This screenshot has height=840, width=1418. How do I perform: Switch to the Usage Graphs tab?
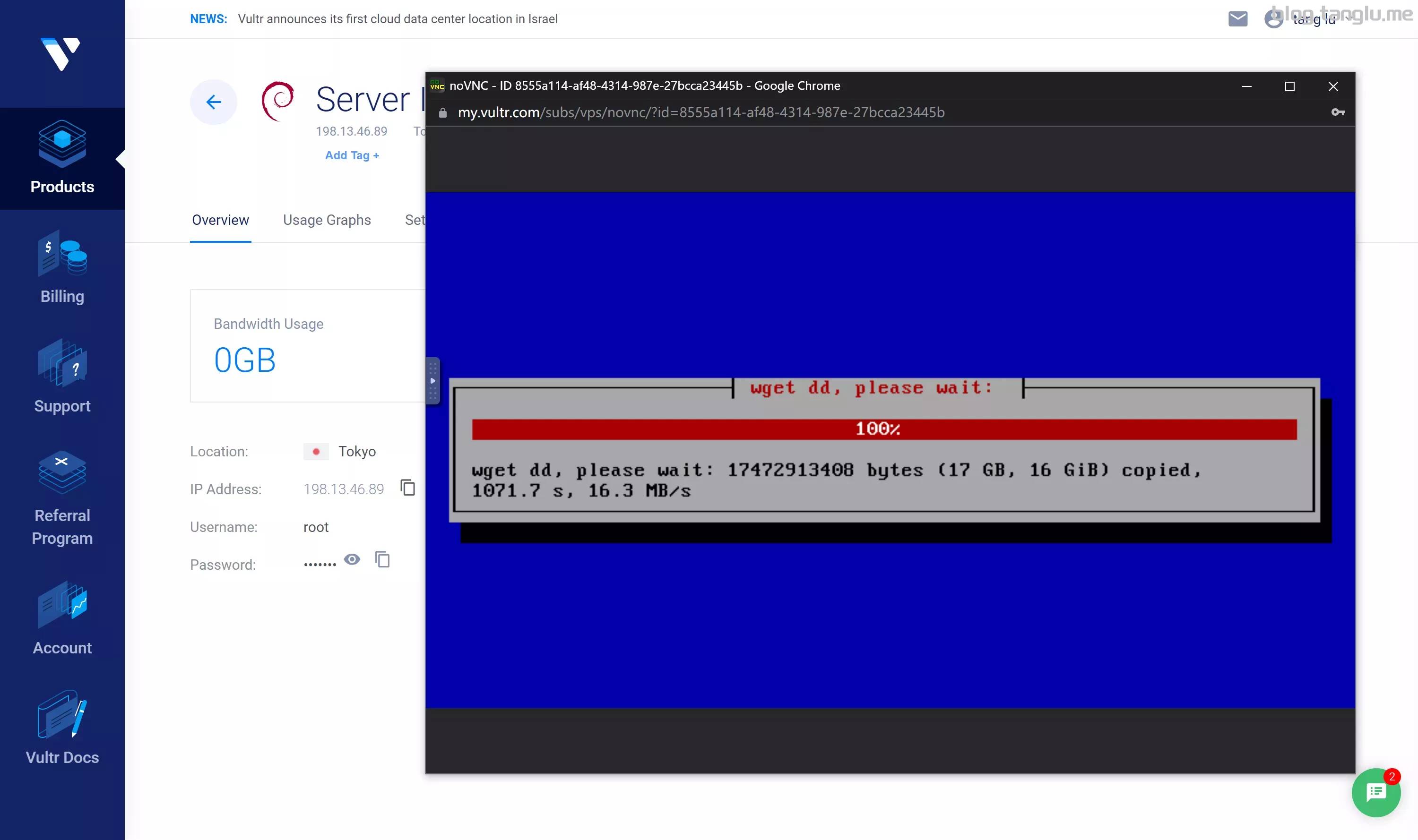pyautogui.click(x=327, y=220)
